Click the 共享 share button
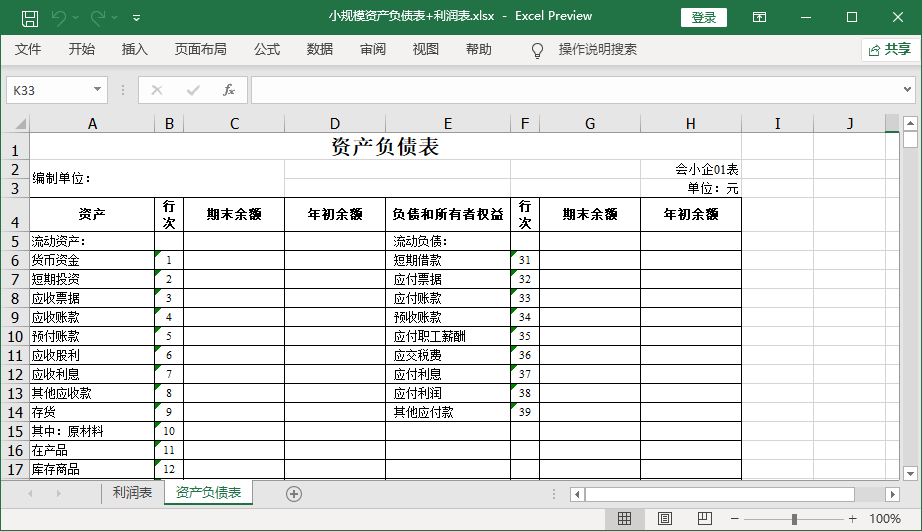This screenshot has width=922, height=531. point(889,50)
